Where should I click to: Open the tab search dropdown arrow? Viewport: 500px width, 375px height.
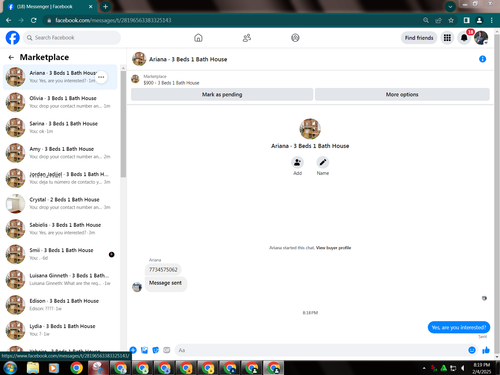click(450, 7)
